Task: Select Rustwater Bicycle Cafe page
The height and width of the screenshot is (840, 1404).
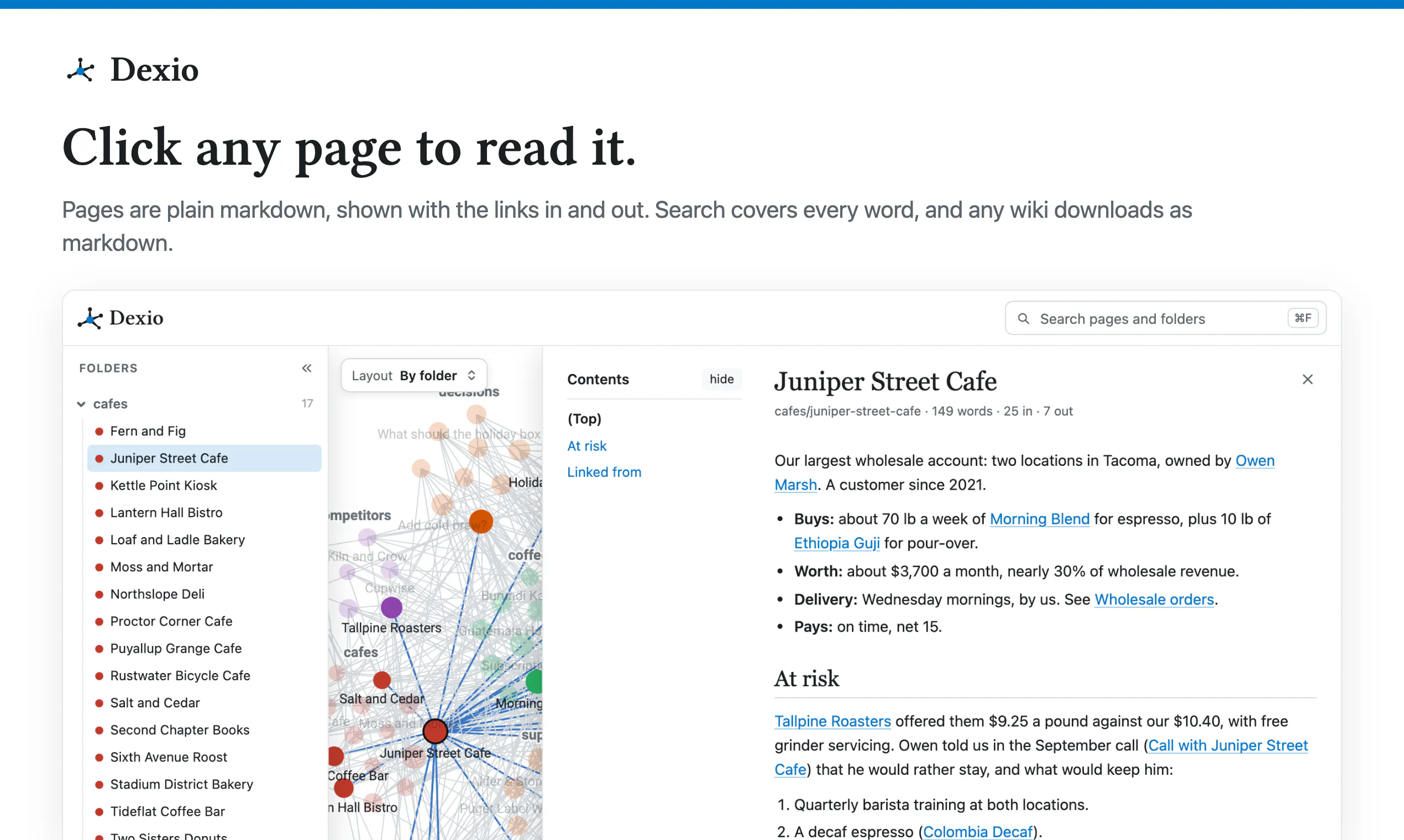Action: point(204,676)
